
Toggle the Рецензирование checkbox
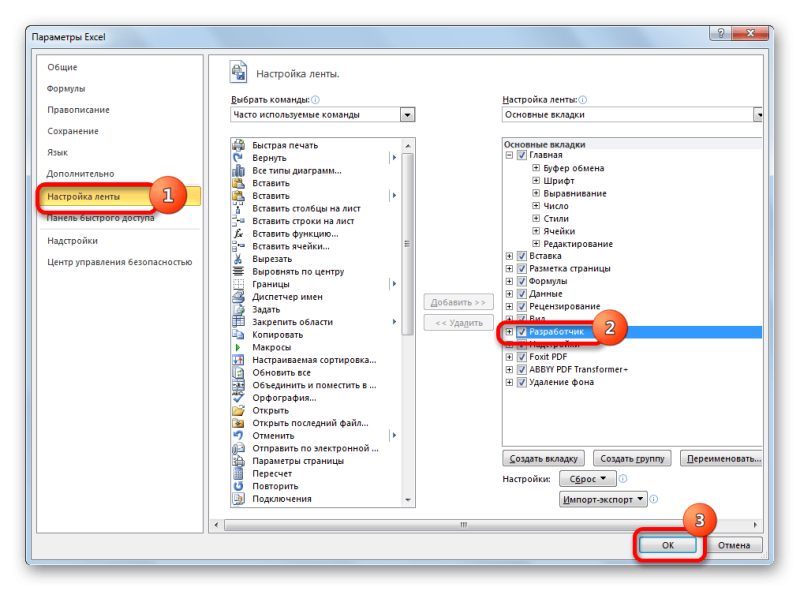[521, 306]
